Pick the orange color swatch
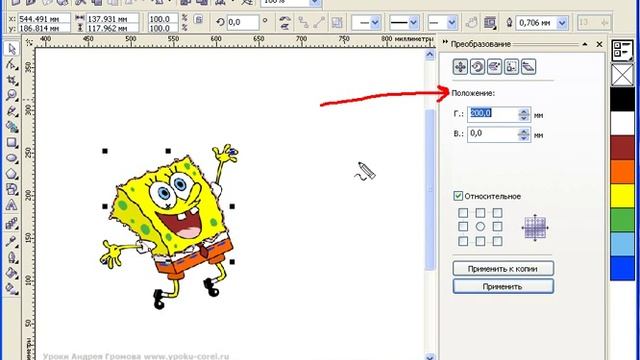640x360 pixels. pos(622,171)
